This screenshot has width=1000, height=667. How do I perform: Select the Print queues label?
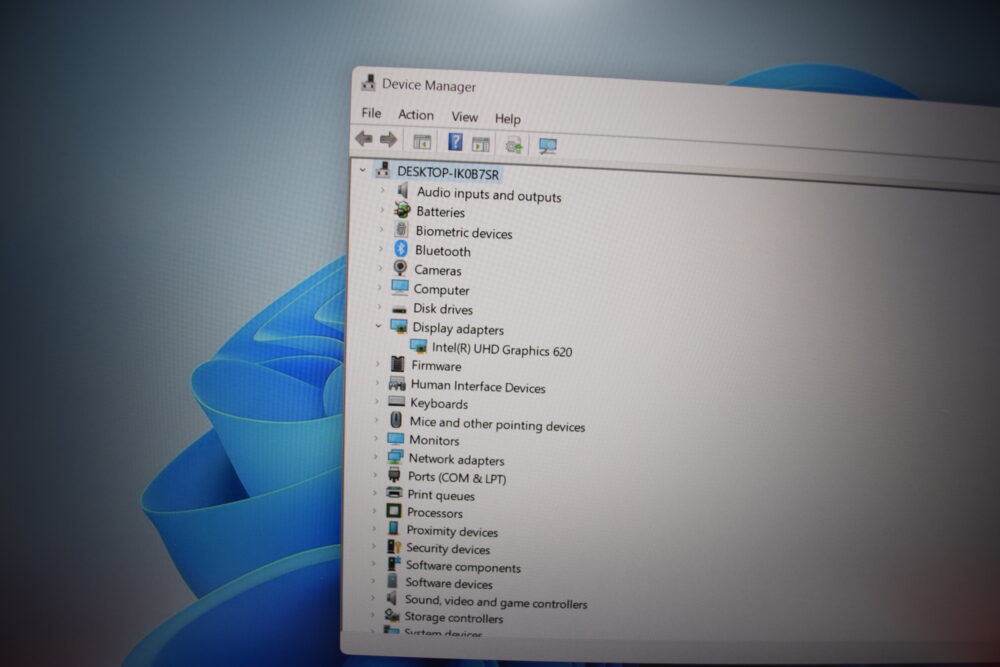(x=441, y=495)
